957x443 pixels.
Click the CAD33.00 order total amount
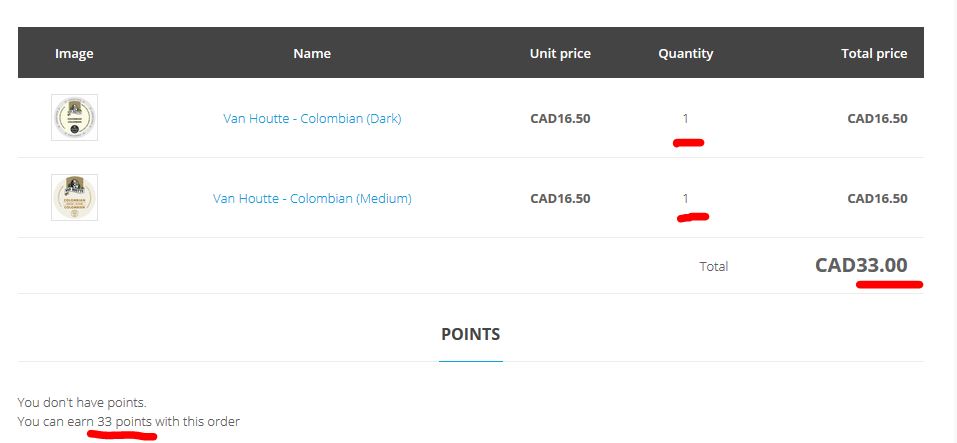tap(861, 265)
